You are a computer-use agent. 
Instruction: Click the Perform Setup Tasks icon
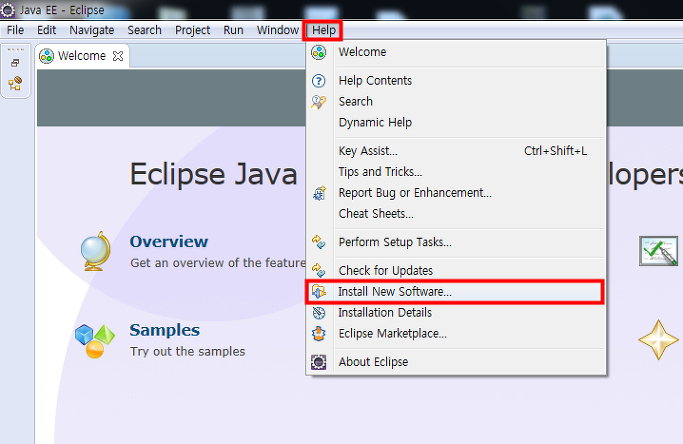click(x=318, y=242)
